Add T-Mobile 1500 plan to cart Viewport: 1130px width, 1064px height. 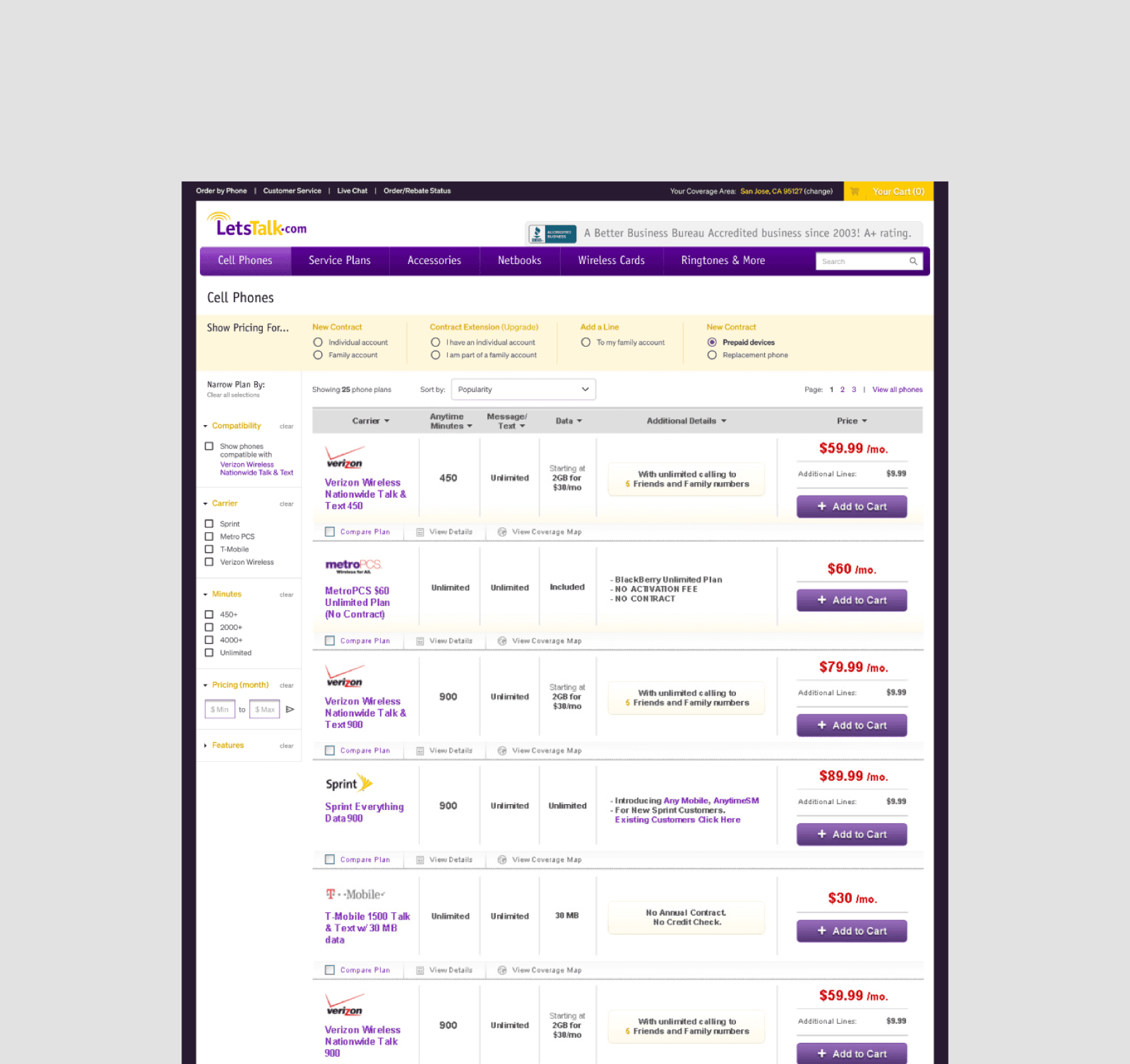pyautogui.click(x=852, y=931)
